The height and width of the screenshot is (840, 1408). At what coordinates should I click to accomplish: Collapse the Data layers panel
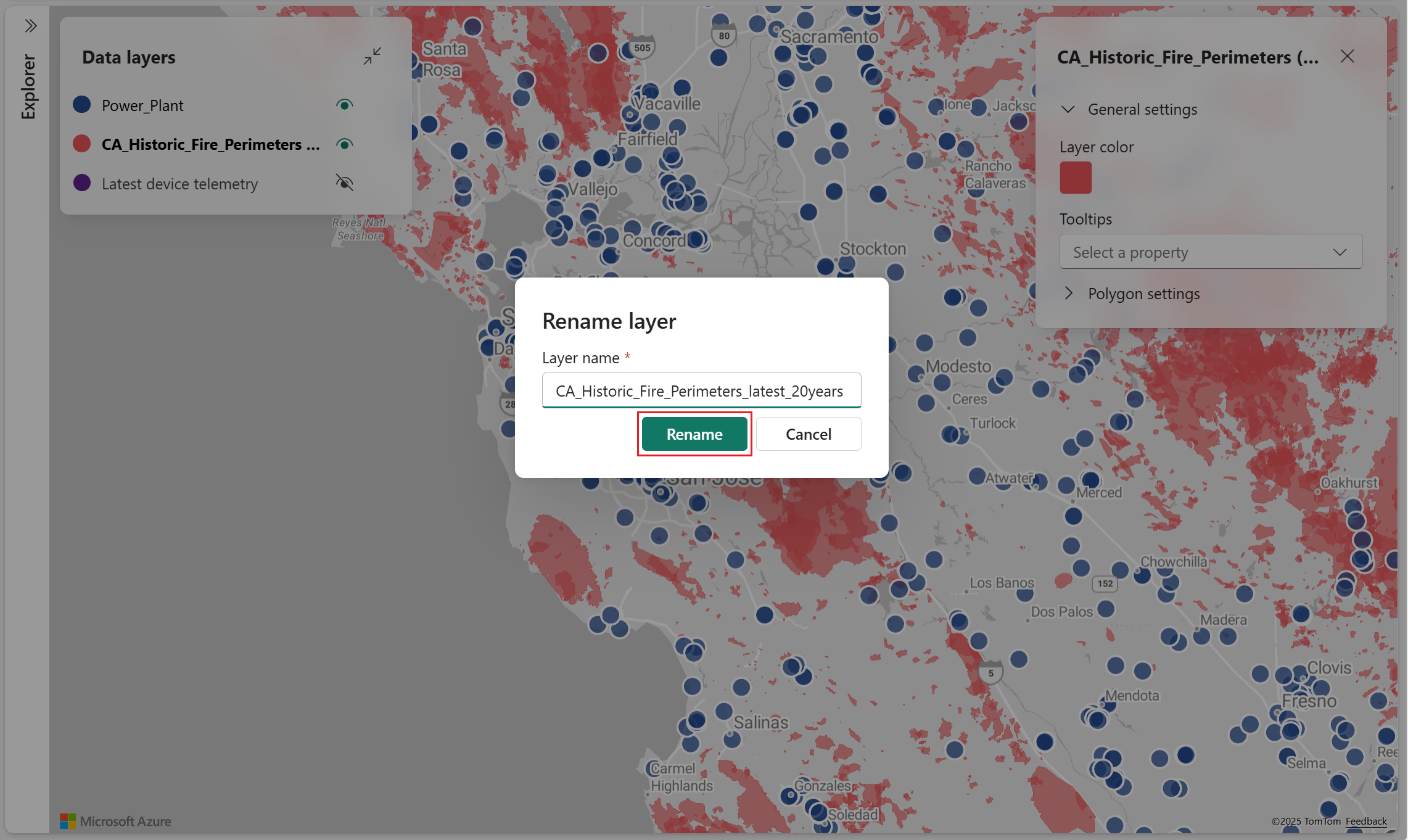(372, 56)
